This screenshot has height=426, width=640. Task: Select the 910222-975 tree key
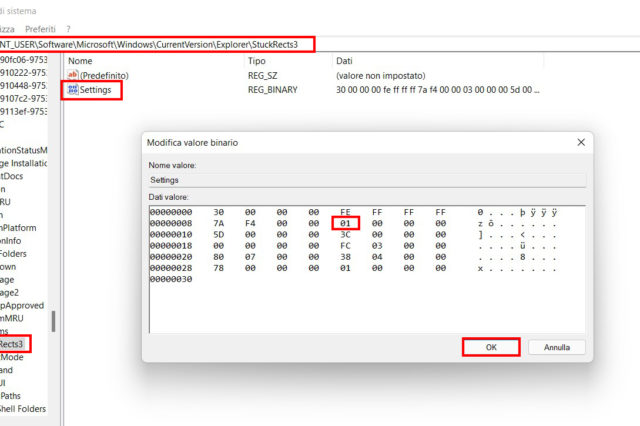(24, 73)
